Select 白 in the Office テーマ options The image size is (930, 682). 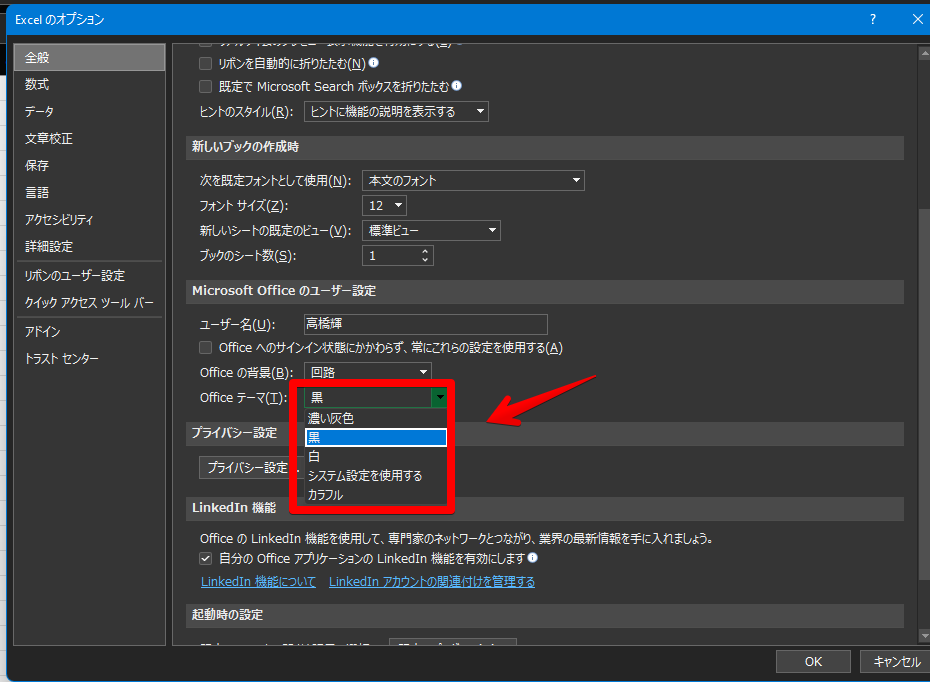click(x=376, y=456)
